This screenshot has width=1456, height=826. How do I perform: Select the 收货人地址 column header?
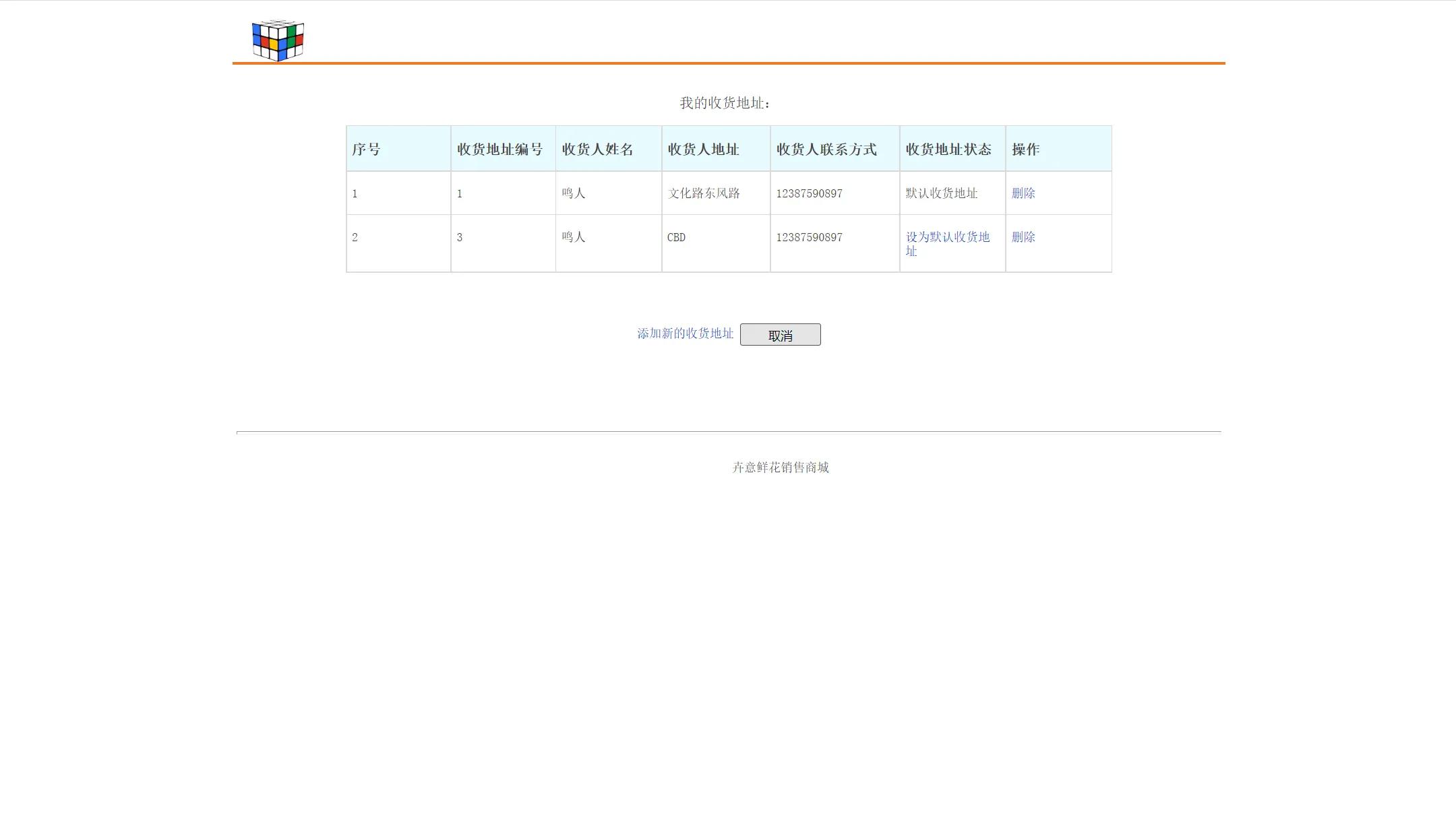coord(716,149)
